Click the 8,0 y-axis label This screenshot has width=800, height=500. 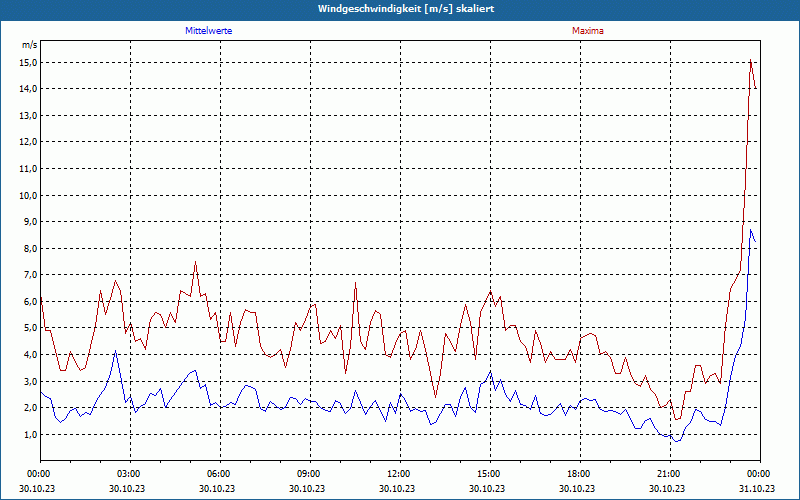31,248
